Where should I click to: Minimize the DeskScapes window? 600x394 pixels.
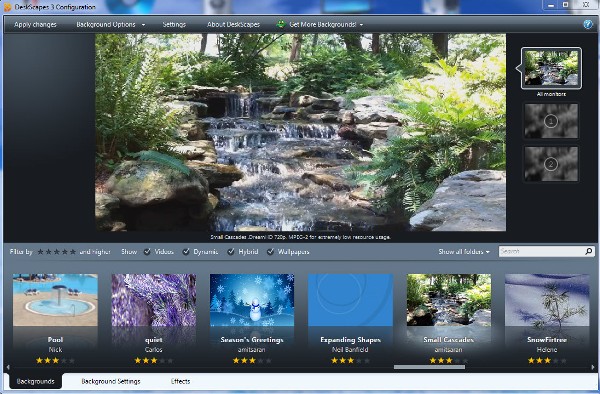tap(551, 5)
